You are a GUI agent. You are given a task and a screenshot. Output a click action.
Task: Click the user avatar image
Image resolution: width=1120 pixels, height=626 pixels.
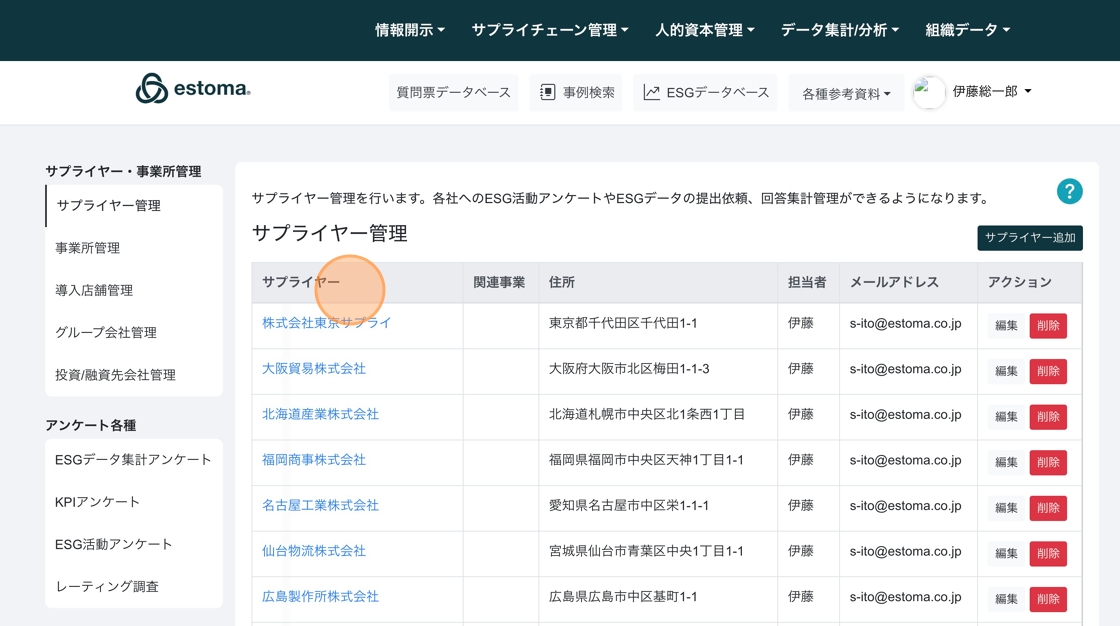(x=929, y=92)
